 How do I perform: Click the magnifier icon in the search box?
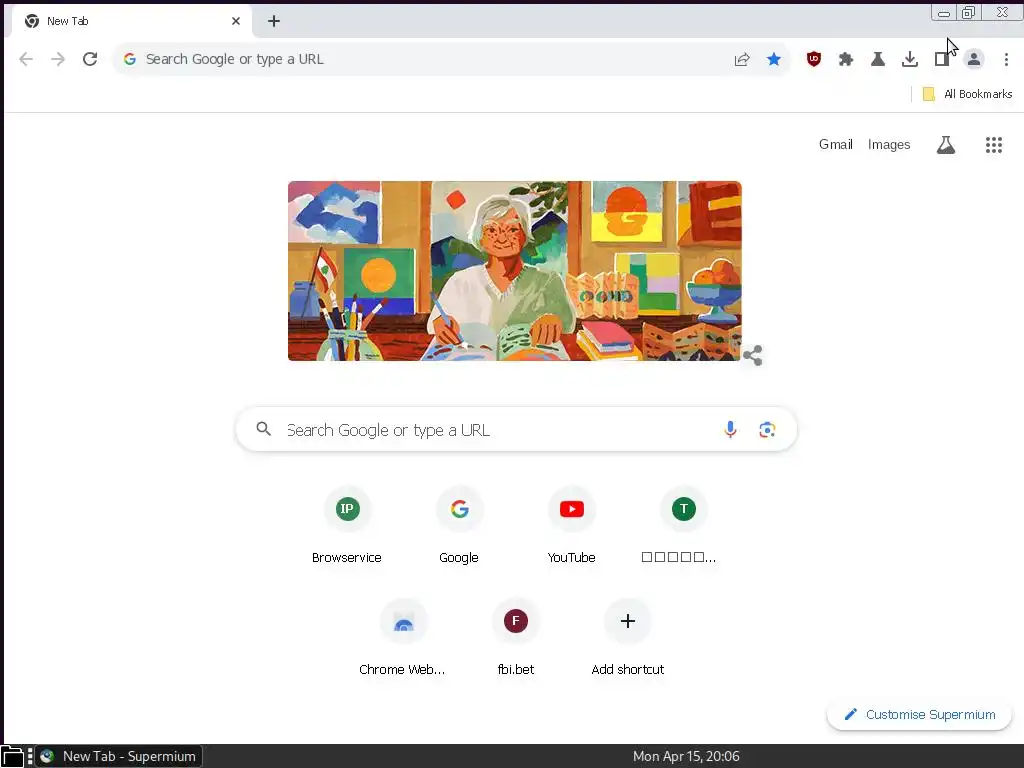[263, 429]
